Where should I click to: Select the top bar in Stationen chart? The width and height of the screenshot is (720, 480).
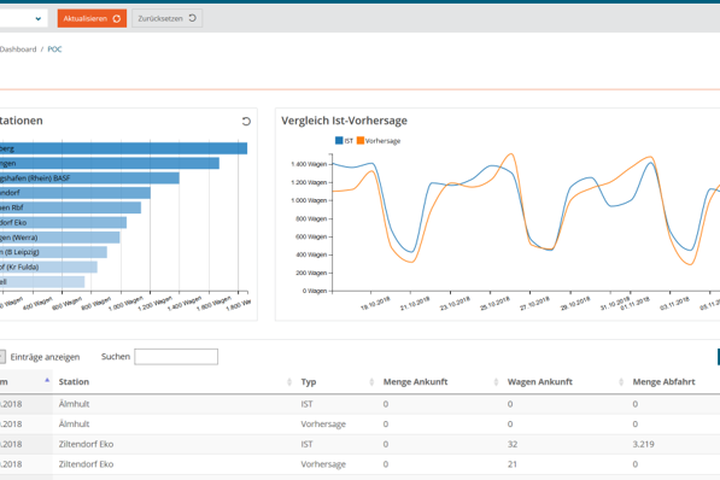click(124, 148)
